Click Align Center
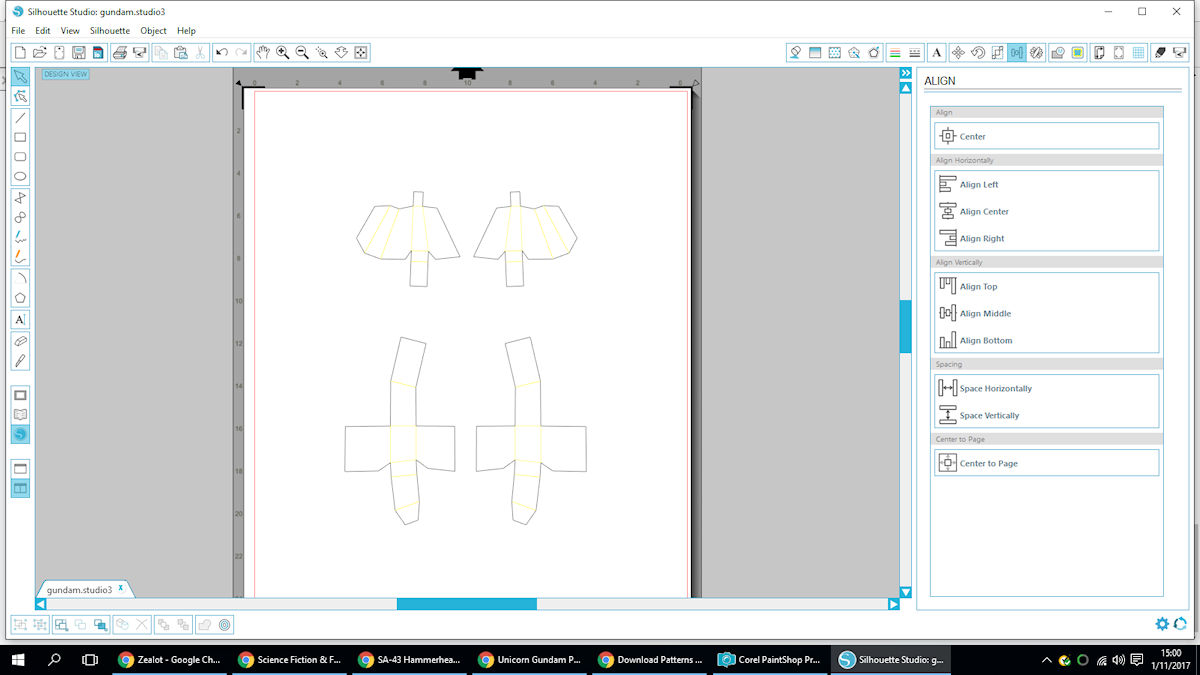 click(x=1046, y=211)
